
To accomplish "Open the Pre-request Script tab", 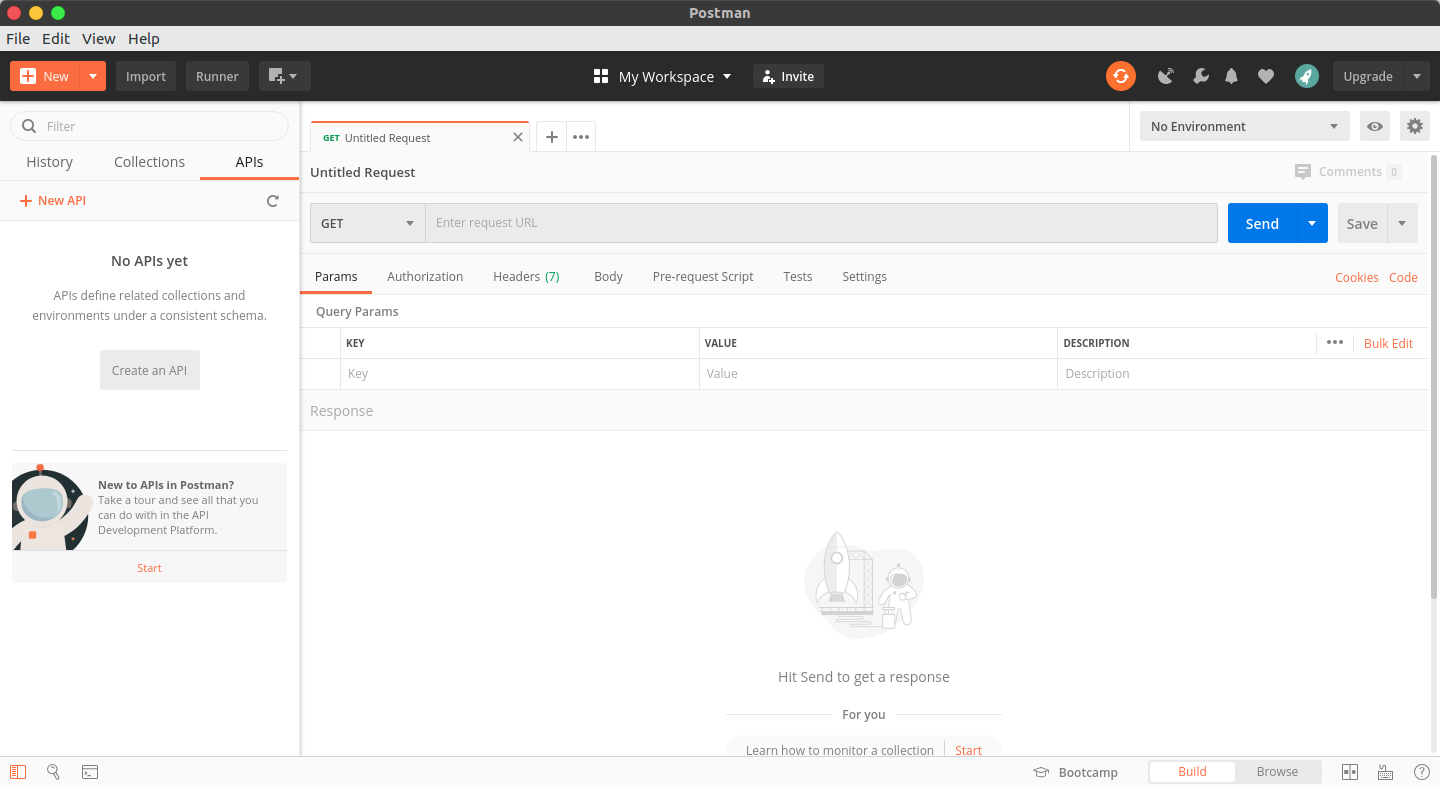I will pos(703,276).
